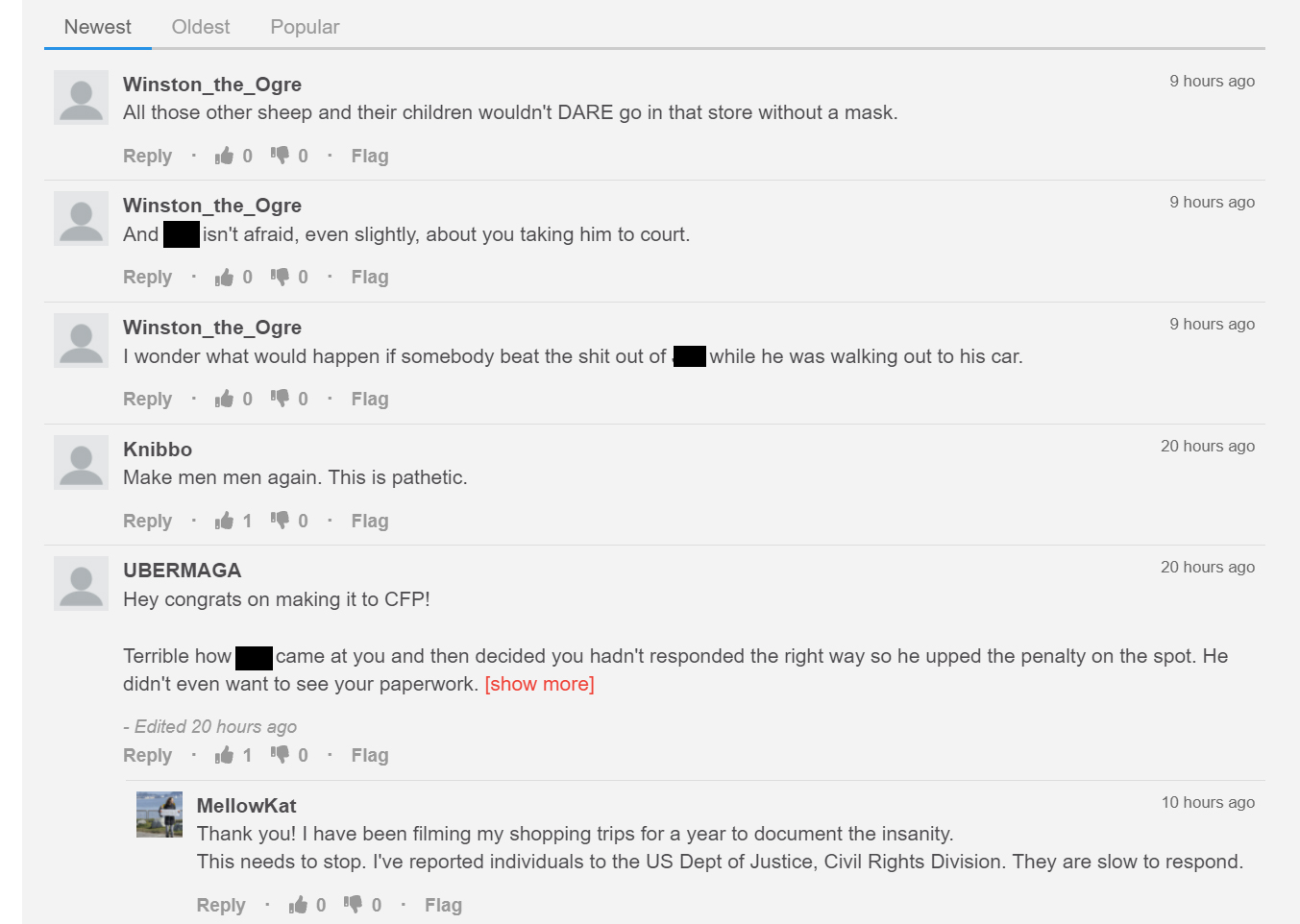Select the Newest comments tab
Viewport: 1300px width, 924px height.
[x=98, y=27]
